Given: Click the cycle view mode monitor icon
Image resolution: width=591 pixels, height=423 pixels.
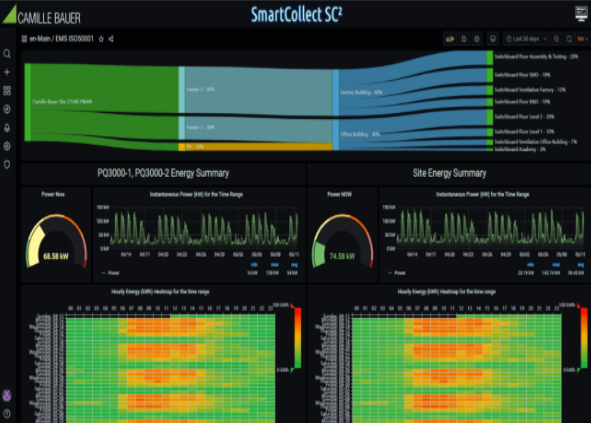Looking at the screenshot, I should [x=492, y=39].
